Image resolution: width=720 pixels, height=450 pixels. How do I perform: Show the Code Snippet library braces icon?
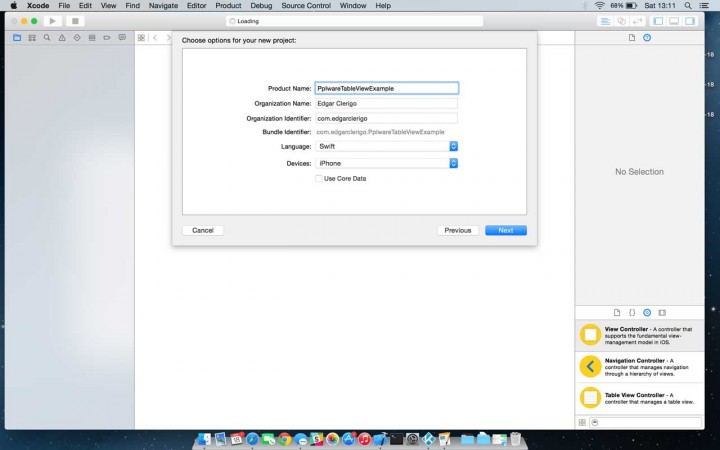pyautogui.click(x=632, y=313)
